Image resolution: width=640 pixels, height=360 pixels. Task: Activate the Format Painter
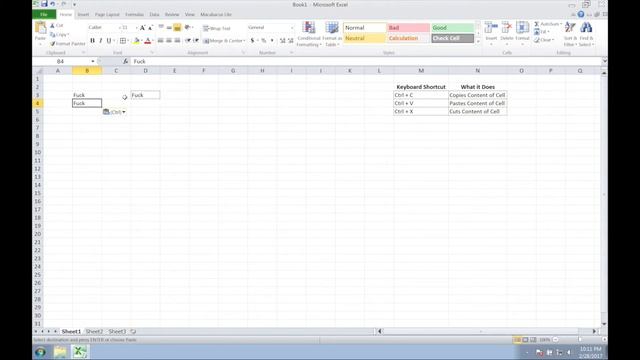pos(67,44)
